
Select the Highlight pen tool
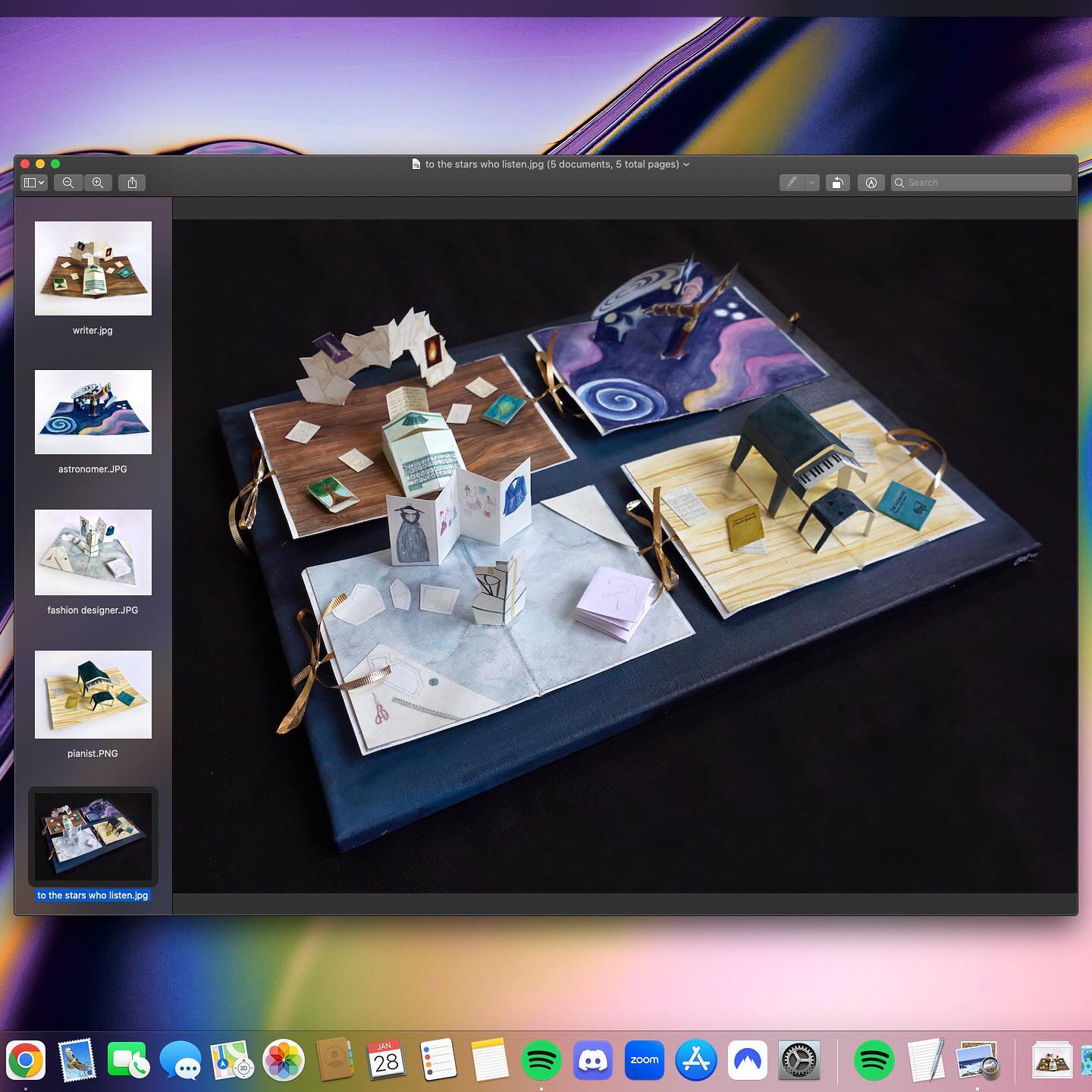point(792,183)
